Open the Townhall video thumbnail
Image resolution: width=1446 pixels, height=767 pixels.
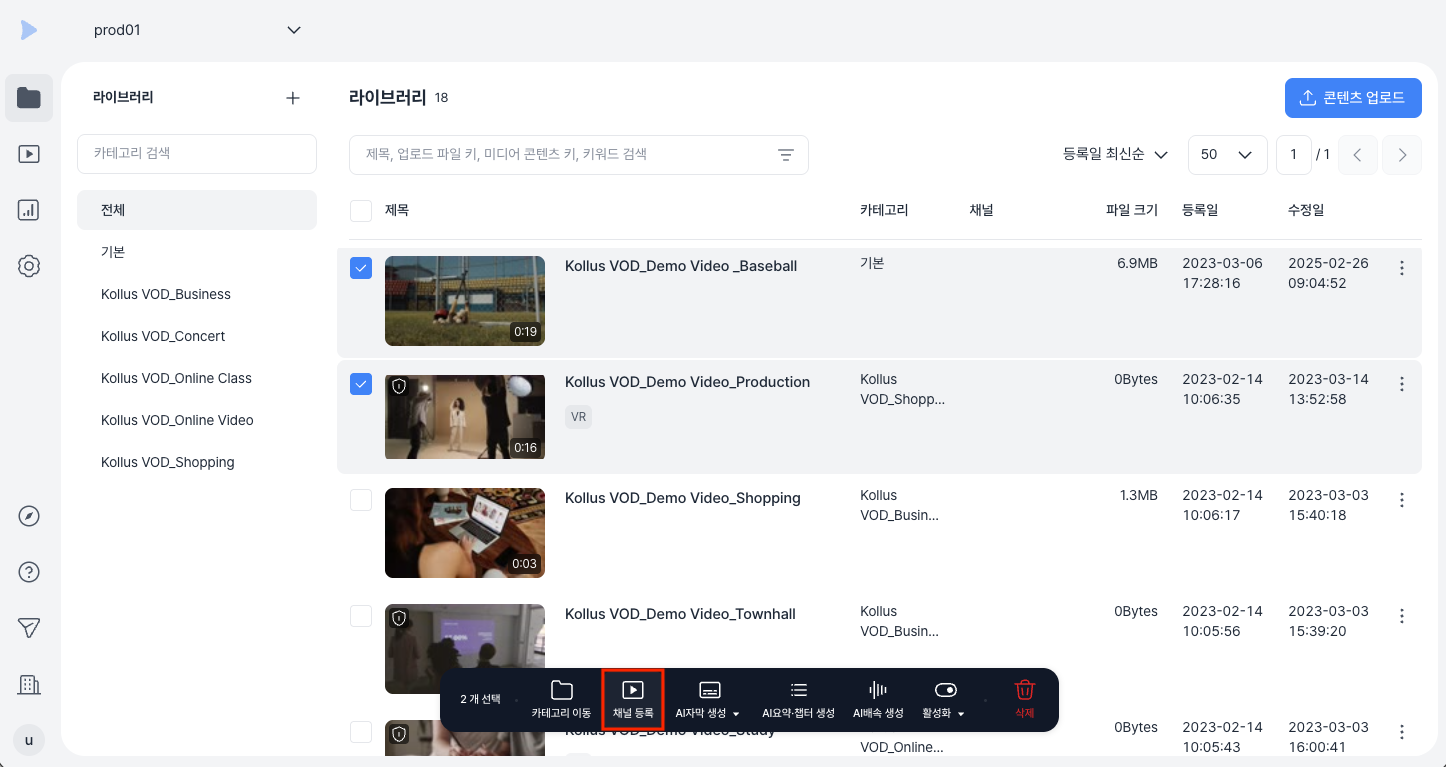[465, 649]
